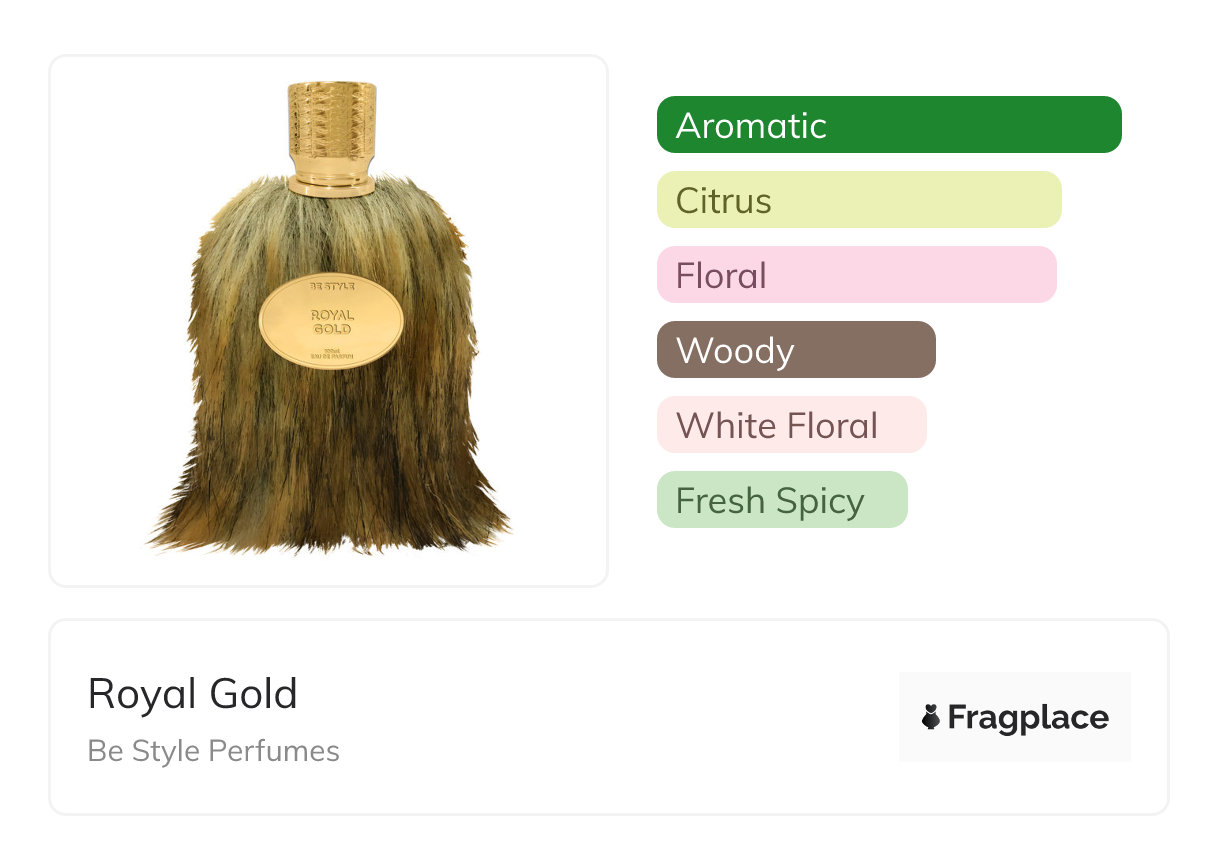Click the word Royal in product title
Screen dimensions: 1218x864
[x=136, y=694]
